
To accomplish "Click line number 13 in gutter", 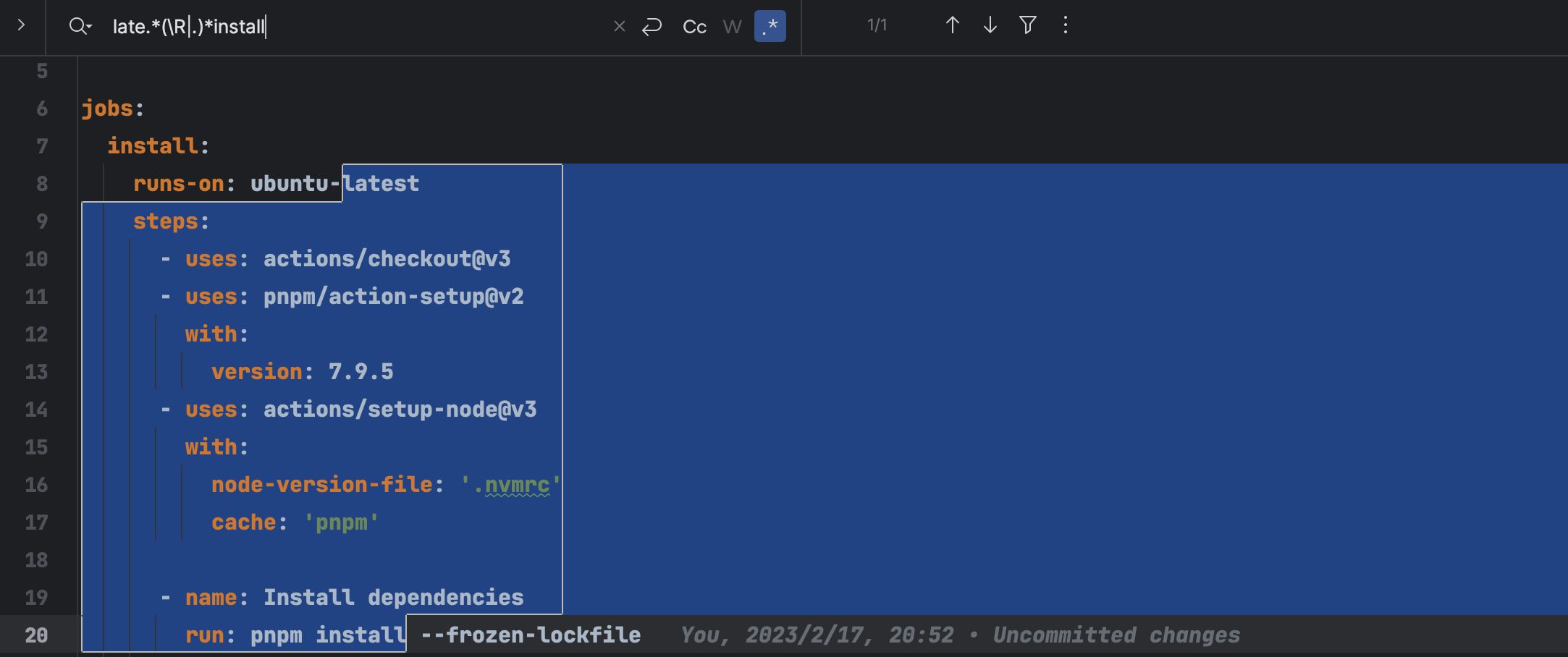I will [36, 372].
